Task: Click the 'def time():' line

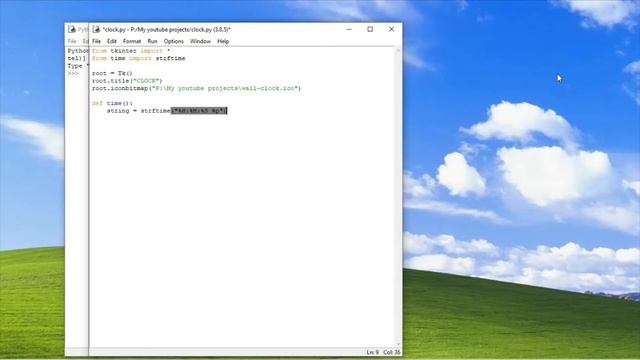Action: click(x=112, y=103)
